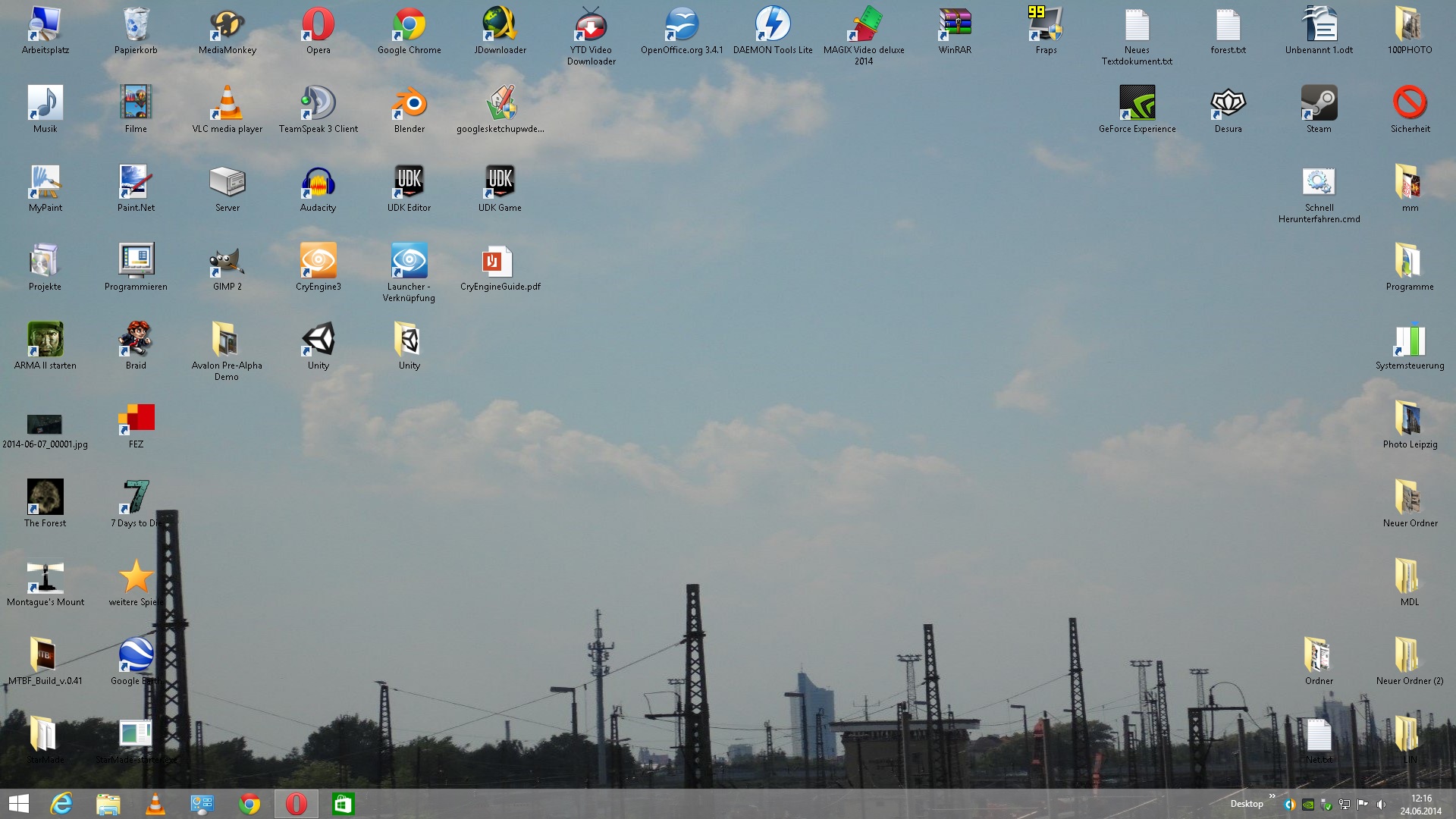Select the Steam desktop icon
Image resolution: width=1456 pixels, height=819 pixels.
1319,103
